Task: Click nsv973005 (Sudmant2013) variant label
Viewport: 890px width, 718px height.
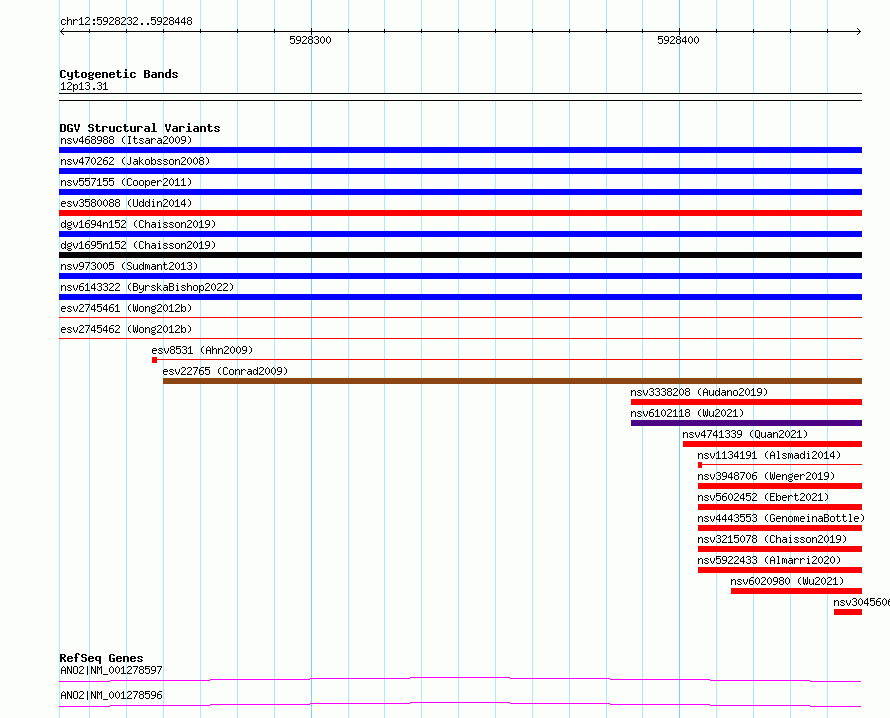Action: coord(129,266)
